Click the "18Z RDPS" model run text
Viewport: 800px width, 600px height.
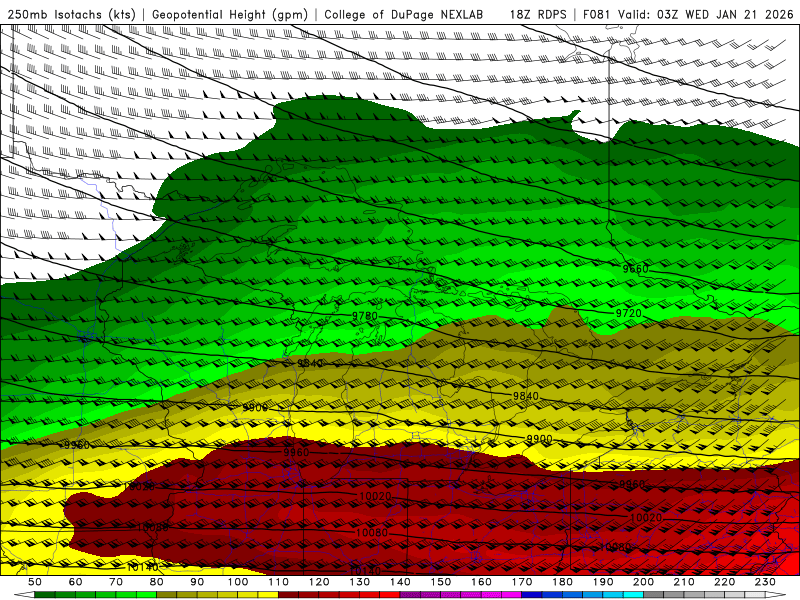tap(538, 14)
